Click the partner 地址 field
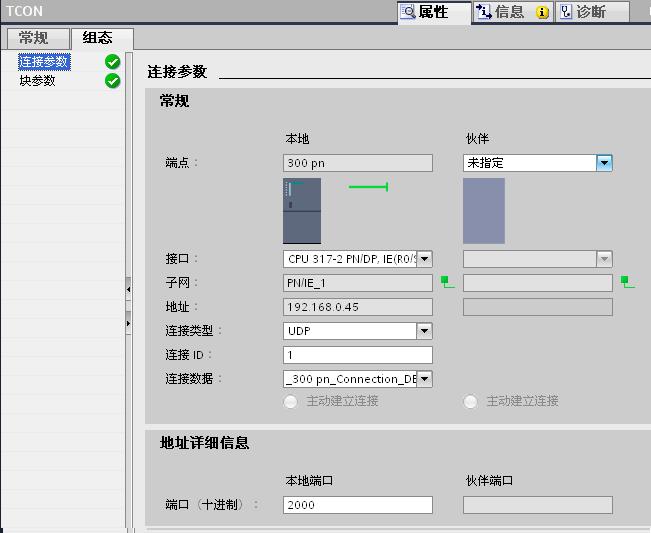 click(x=538, y=307)
